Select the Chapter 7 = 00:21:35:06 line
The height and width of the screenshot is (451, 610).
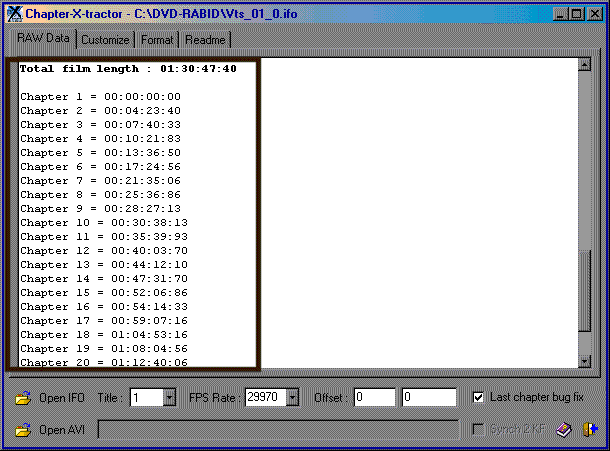click(x=101, y=181)
